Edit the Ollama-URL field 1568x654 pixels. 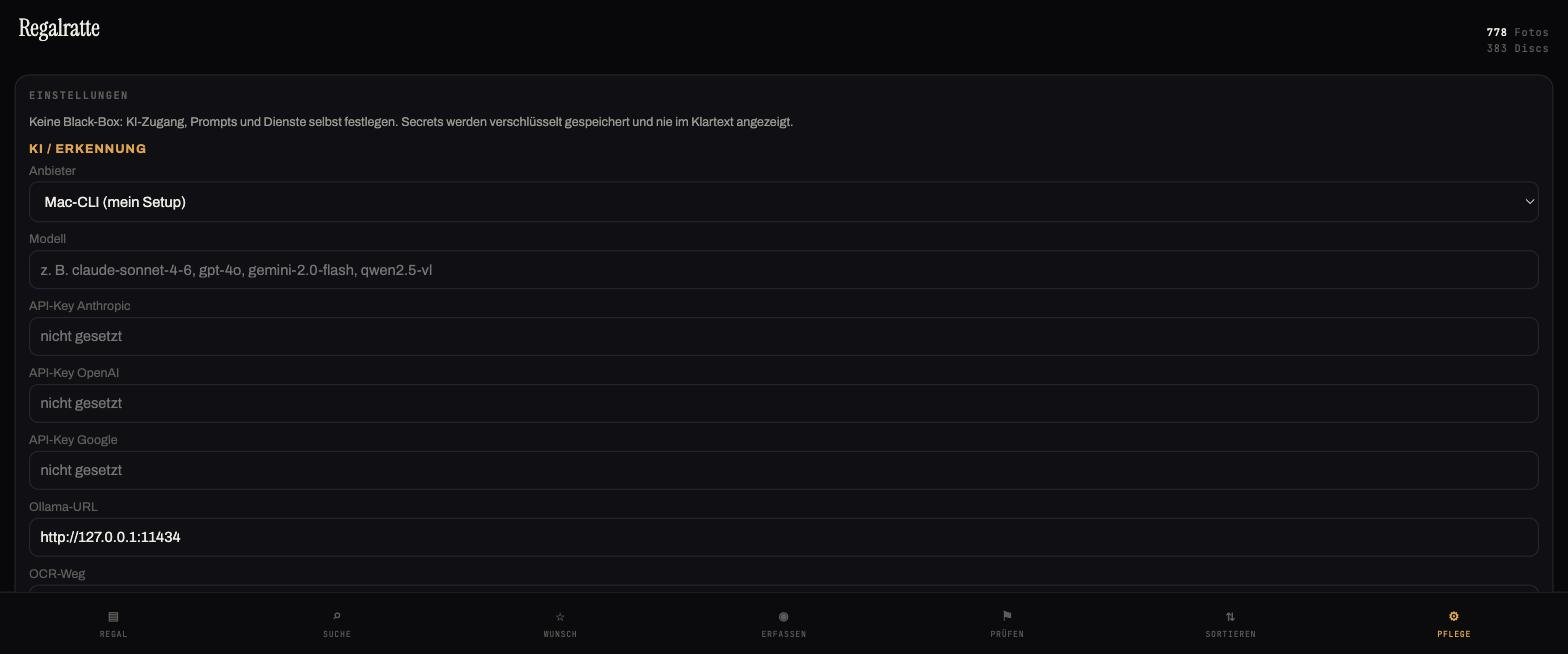[783, 538]
